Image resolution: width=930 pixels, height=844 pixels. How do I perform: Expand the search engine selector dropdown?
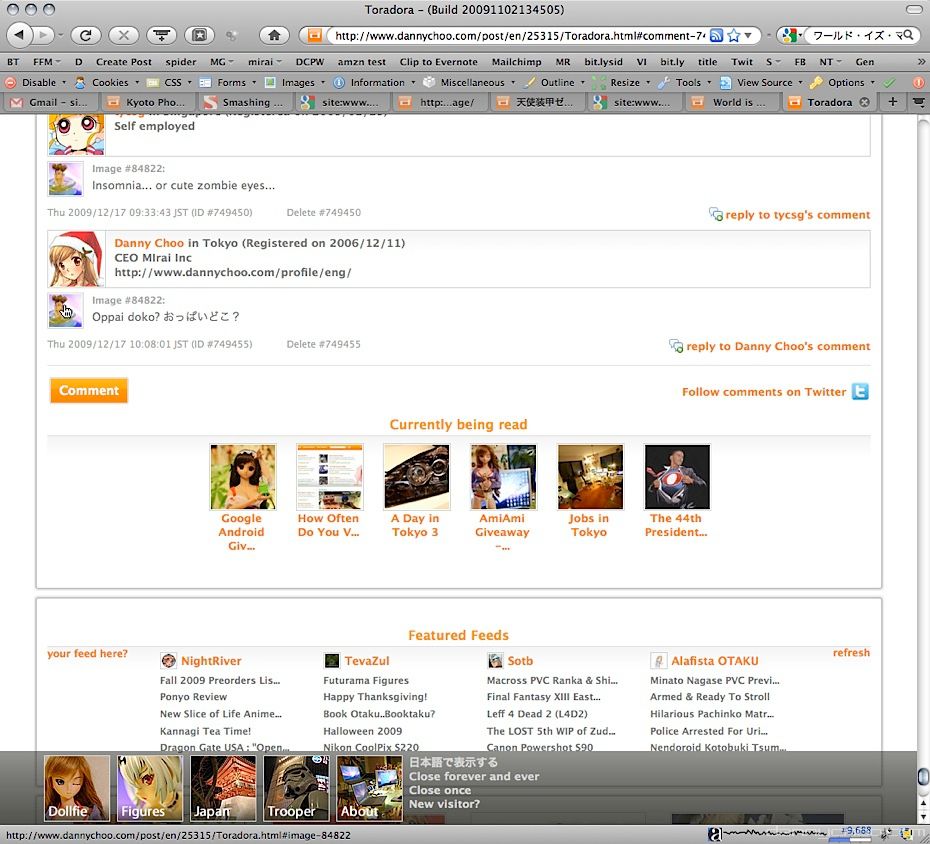(792, 35)
